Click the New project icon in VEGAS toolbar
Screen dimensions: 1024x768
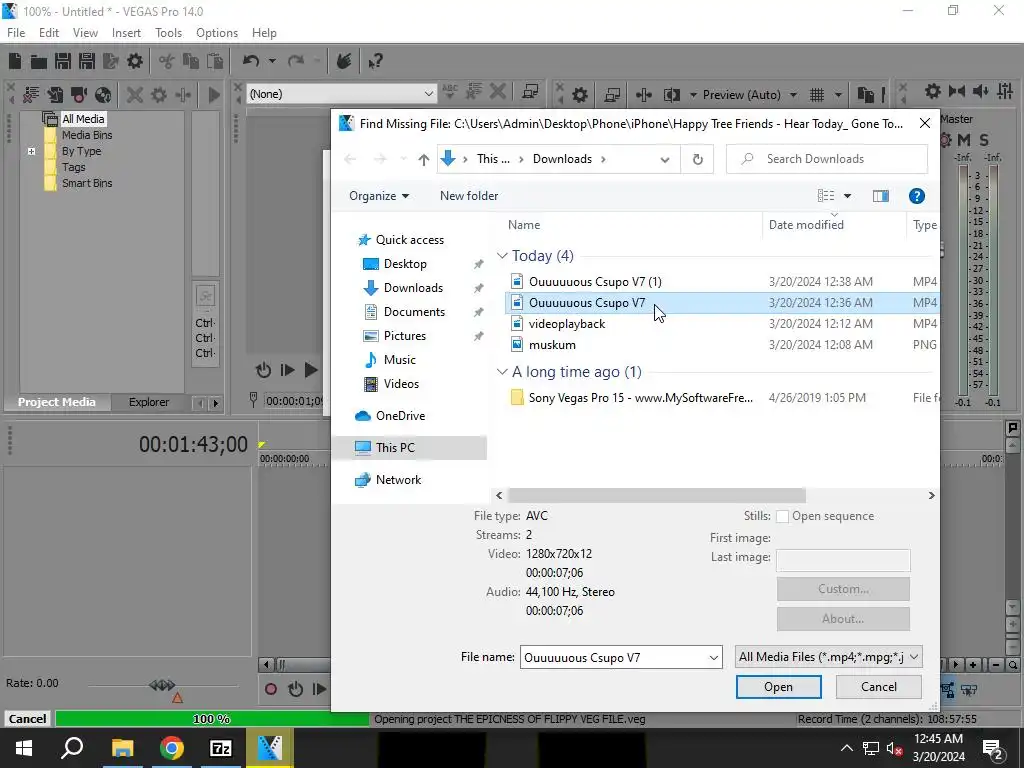15,61
